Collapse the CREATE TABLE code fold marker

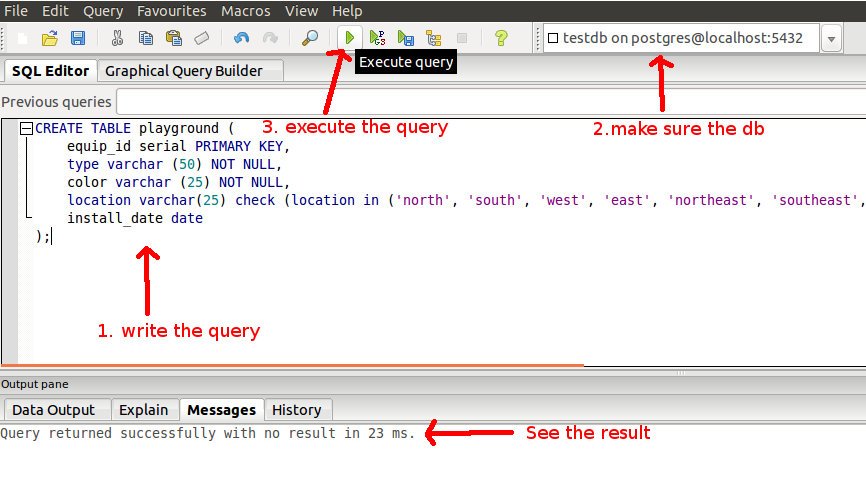tap(26, 129)
